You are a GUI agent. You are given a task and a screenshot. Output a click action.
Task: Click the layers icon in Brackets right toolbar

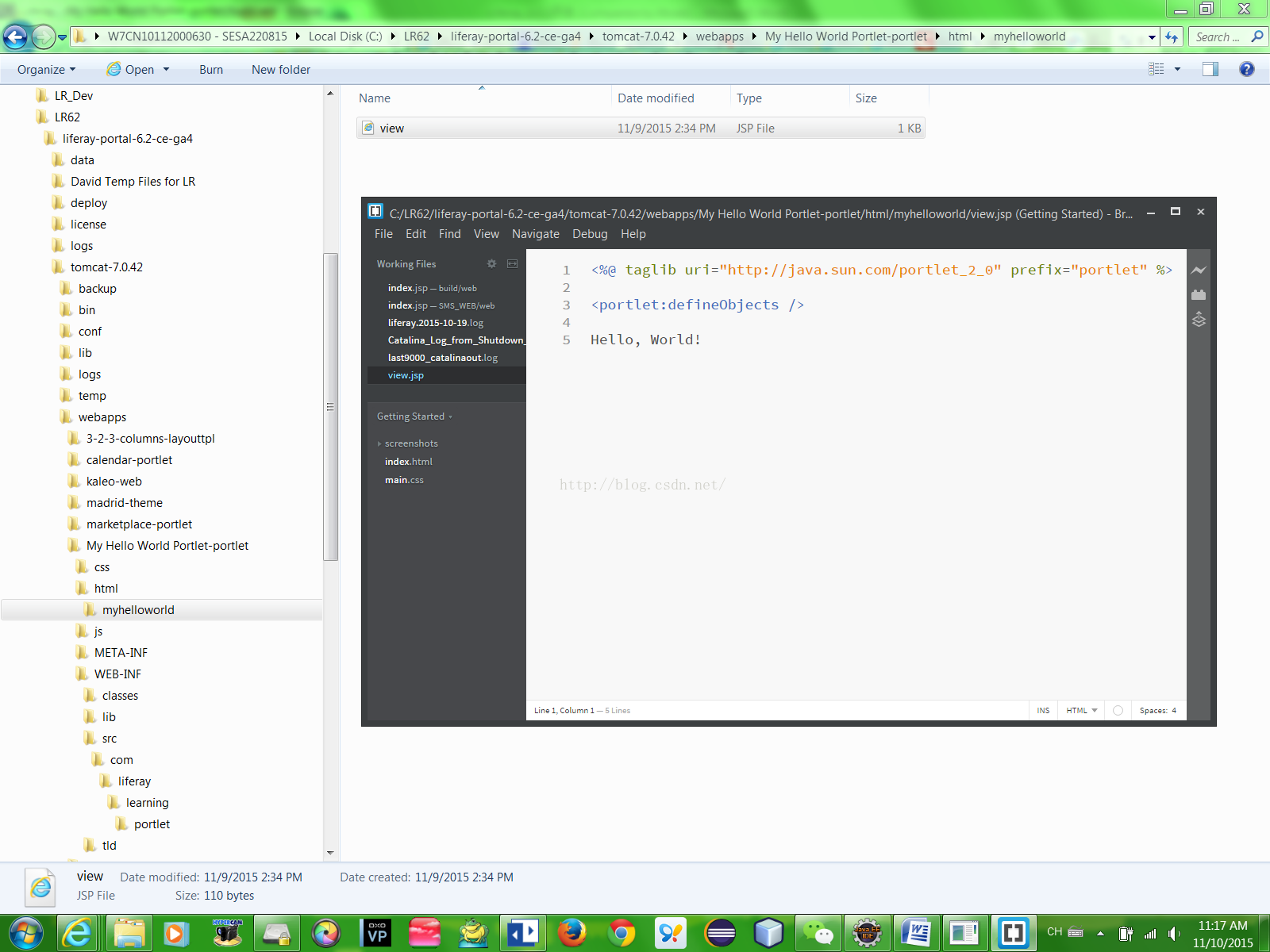pyautogui.click(x=1199, y=320)
